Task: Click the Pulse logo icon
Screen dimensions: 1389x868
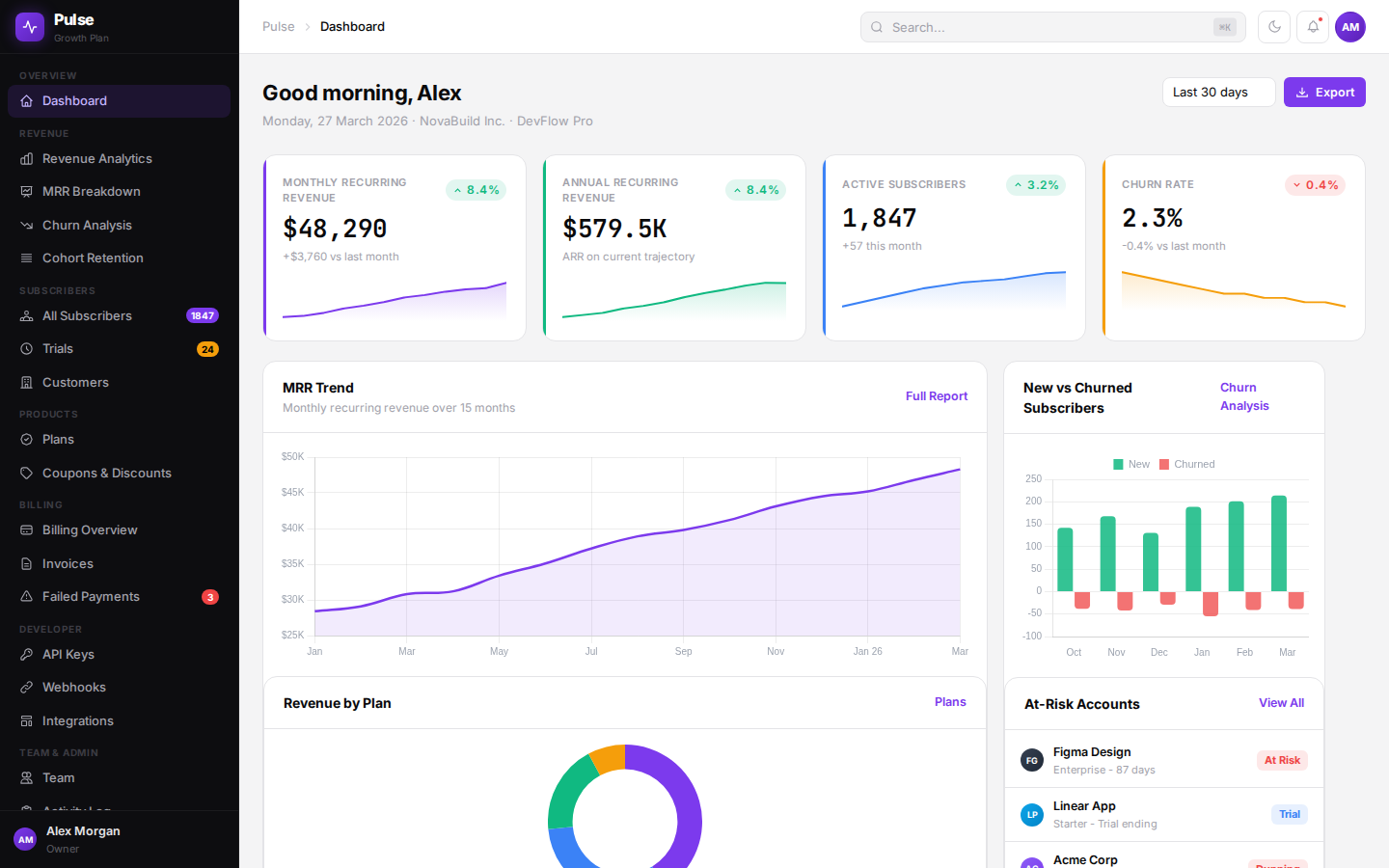Action: pyautogui.click(x=30, y=27)
